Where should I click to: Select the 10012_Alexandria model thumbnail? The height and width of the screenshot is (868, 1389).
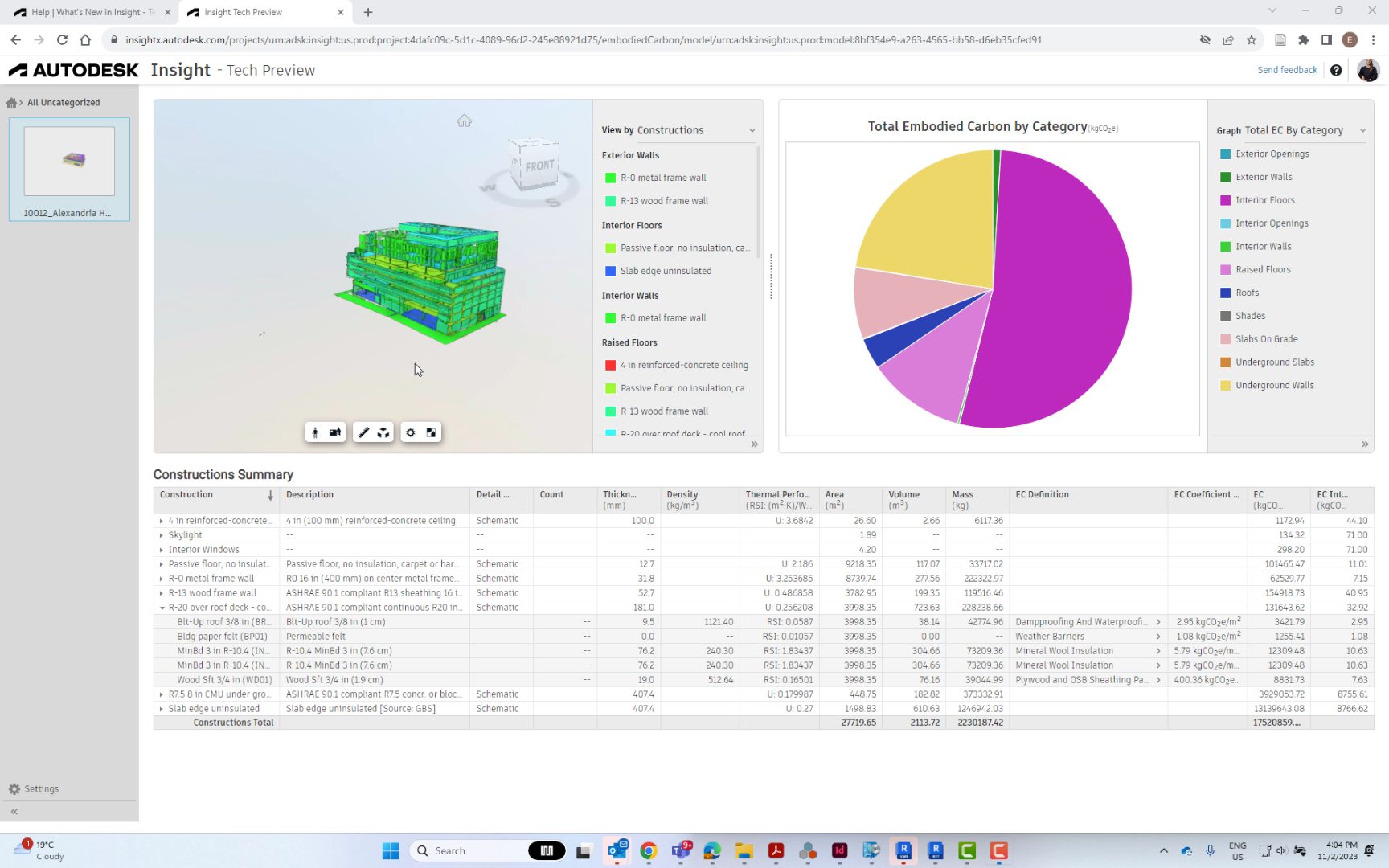(69, 162)
